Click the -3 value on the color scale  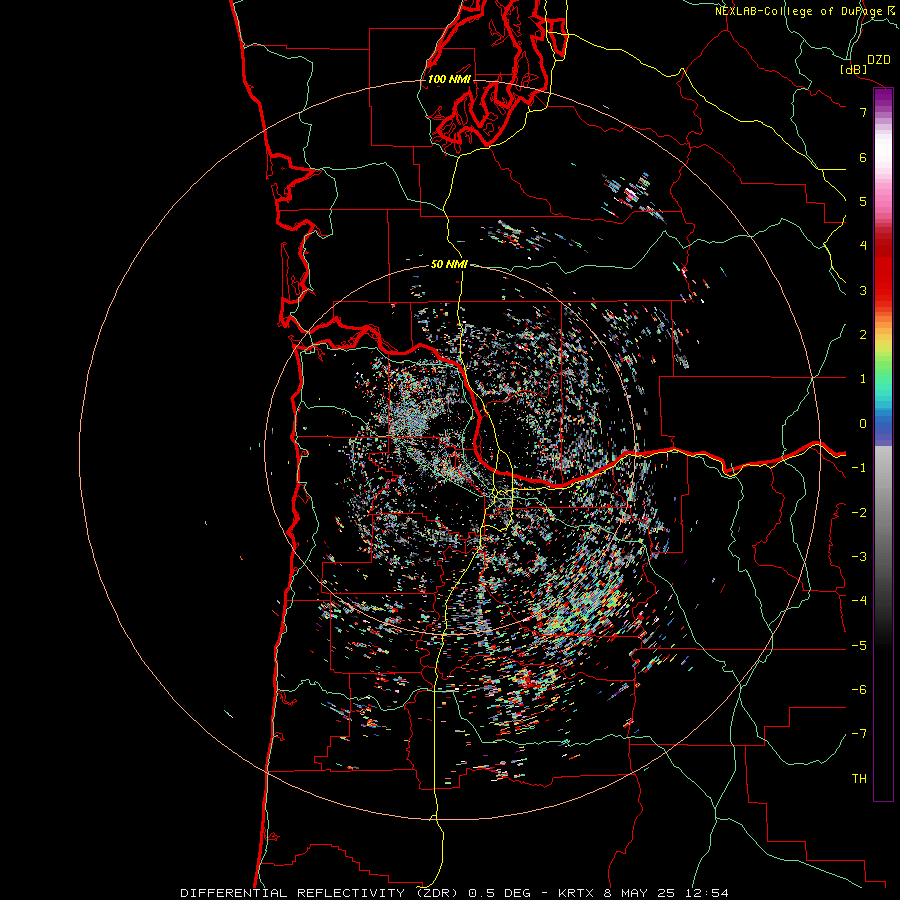tap(859, 557)
